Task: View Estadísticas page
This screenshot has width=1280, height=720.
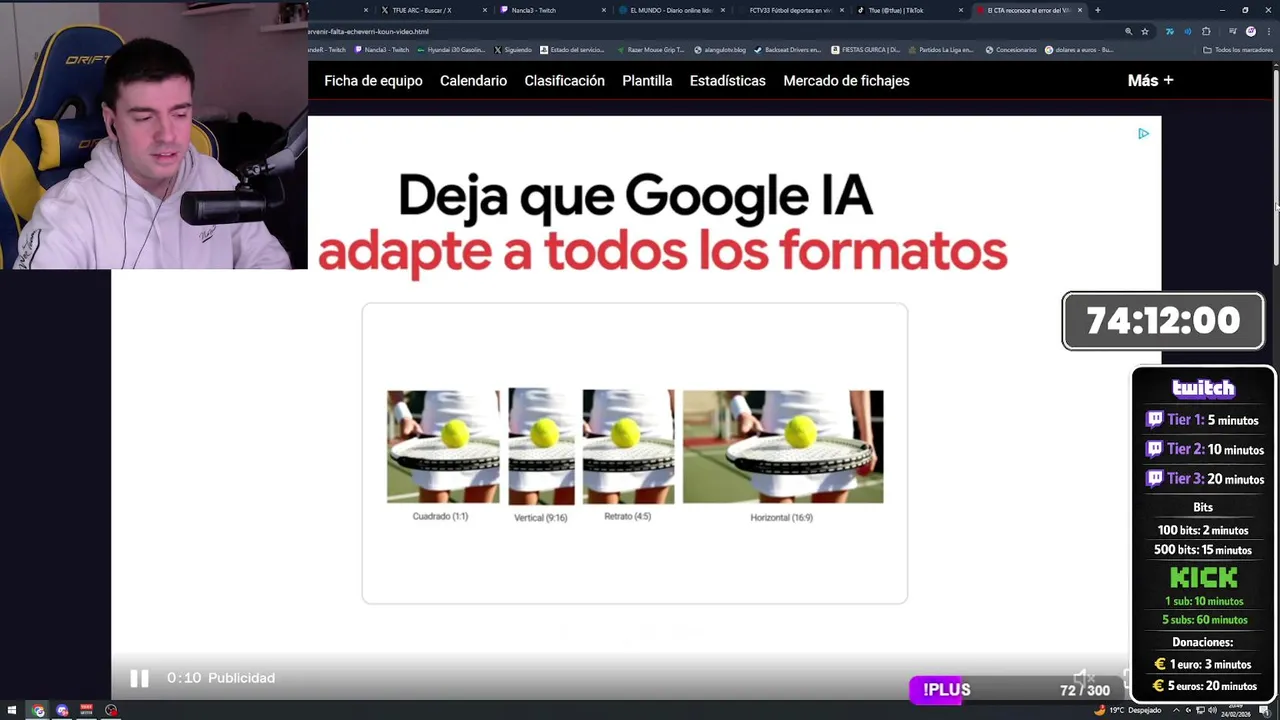Action: coord(727,81)
